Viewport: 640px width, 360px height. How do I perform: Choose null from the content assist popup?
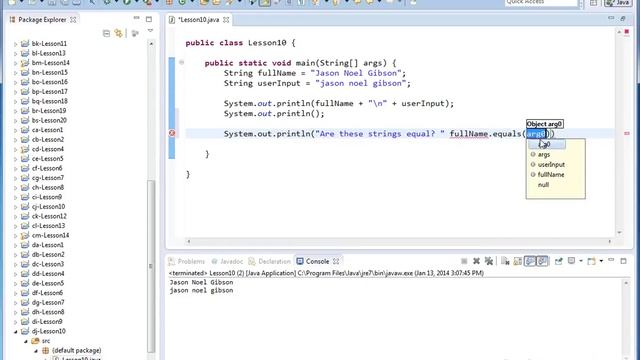pyautogui.click(x=543, y=184)
